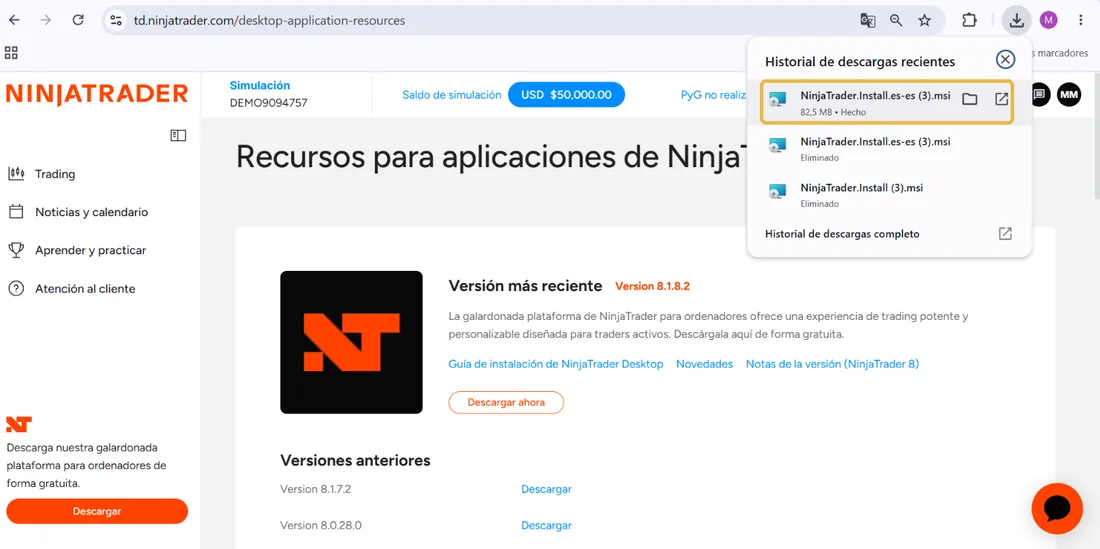Image resolution: width=1100 pixels, height=549 pixels.
Task: Open the zoom magnifier icon in address bar
Action: [896, 20]
